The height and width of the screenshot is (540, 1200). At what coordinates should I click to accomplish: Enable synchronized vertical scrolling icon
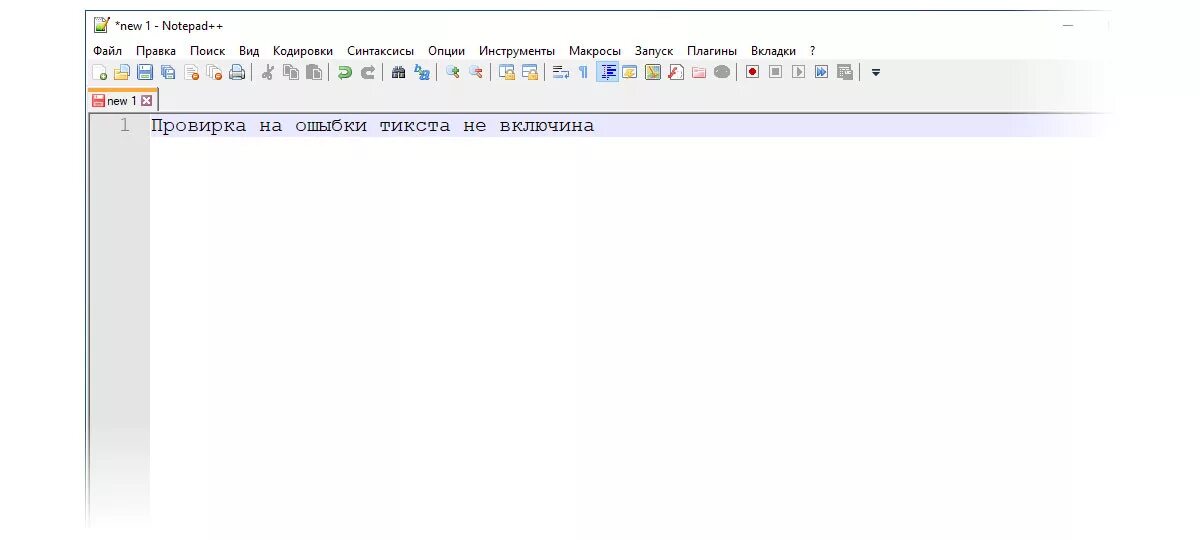[x=507, y=72]
